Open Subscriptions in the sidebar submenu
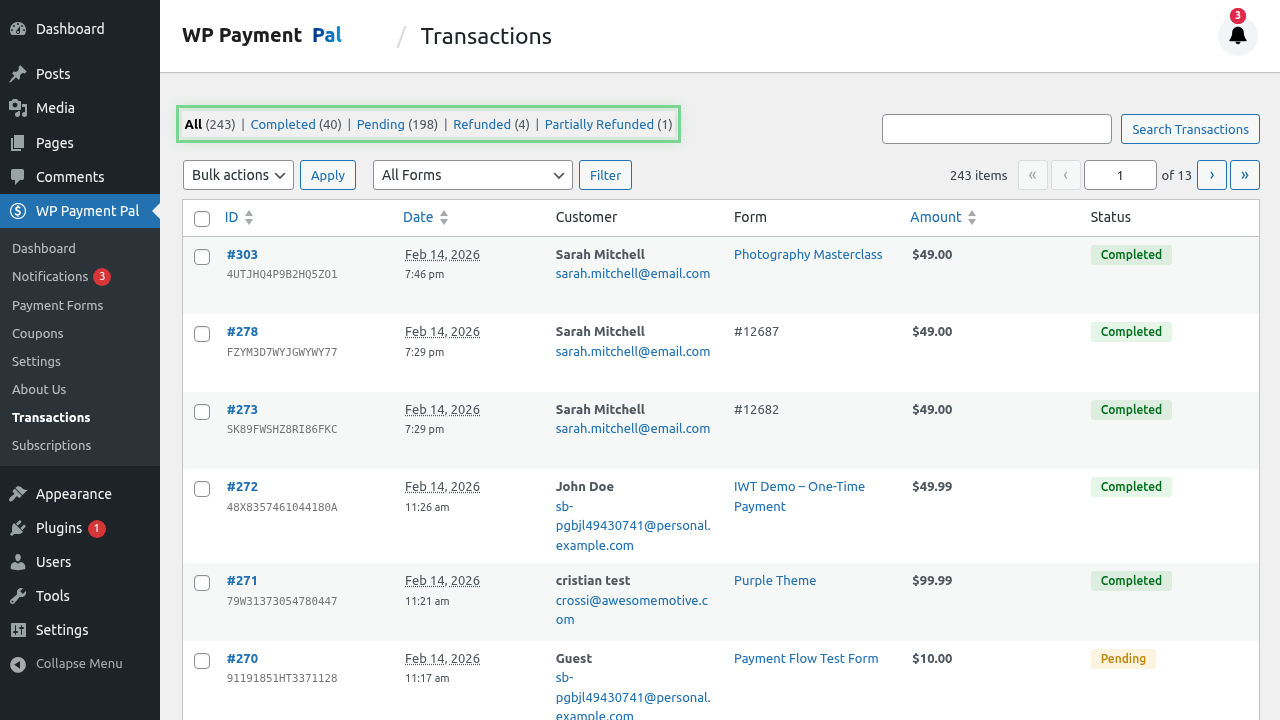1280x720 pixels. click(x=51, y=445)
